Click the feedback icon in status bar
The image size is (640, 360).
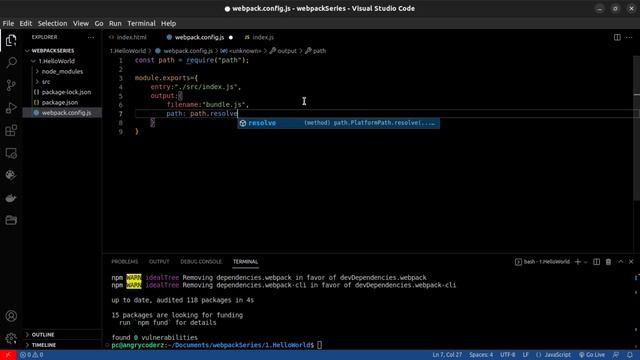point(616,355)
